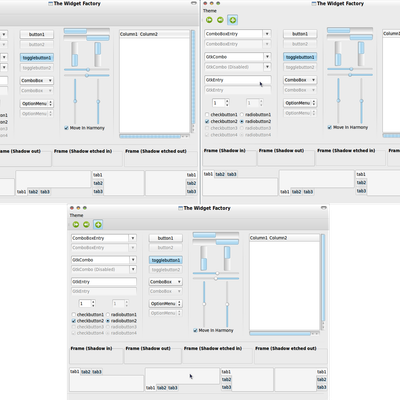The width and height of the screenshot is (400, 400).
Task: Click button1 in the upper-left window
Action: point(37,34)
